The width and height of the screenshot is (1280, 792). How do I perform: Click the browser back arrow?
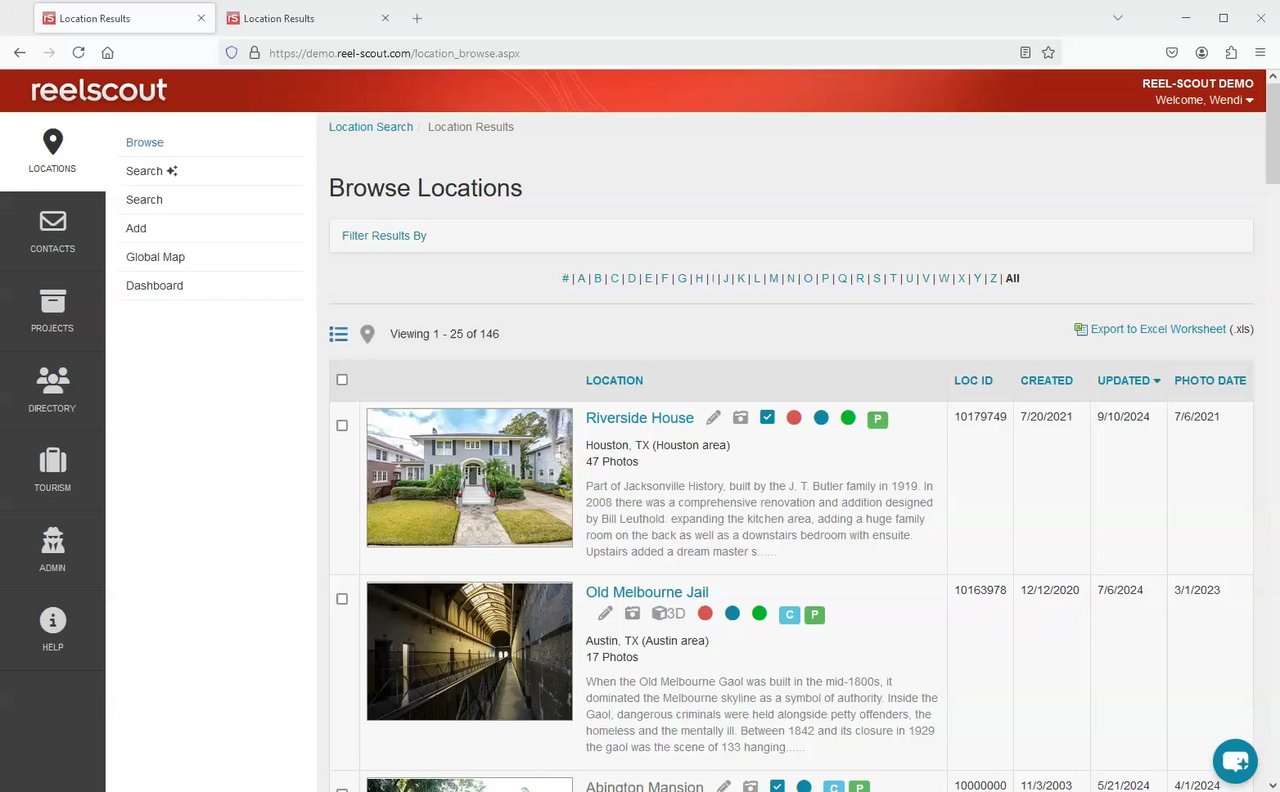[x=20, y=53]
